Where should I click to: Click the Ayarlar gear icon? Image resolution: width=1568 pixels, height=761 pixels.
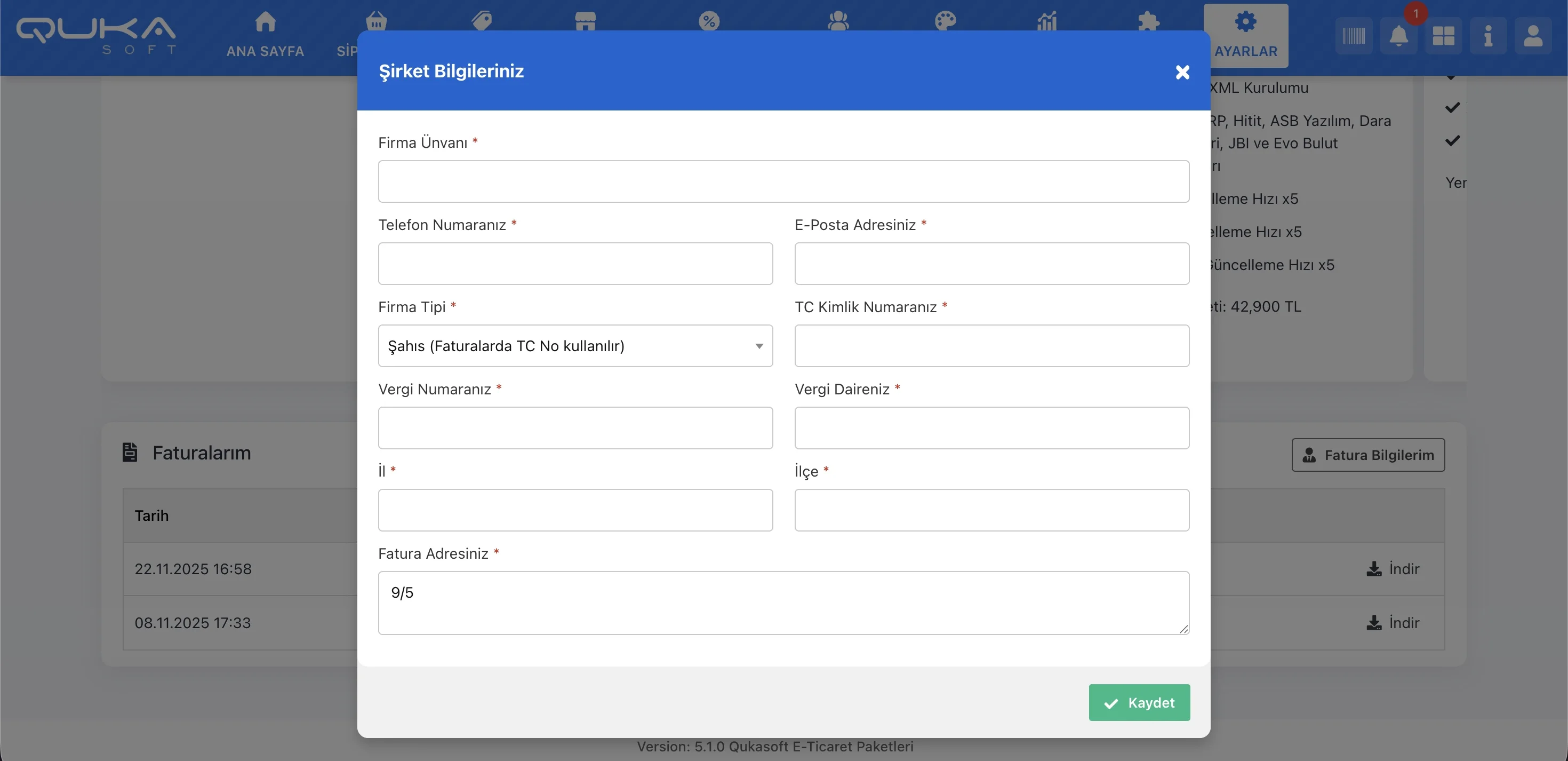[x=1245, y=22]
